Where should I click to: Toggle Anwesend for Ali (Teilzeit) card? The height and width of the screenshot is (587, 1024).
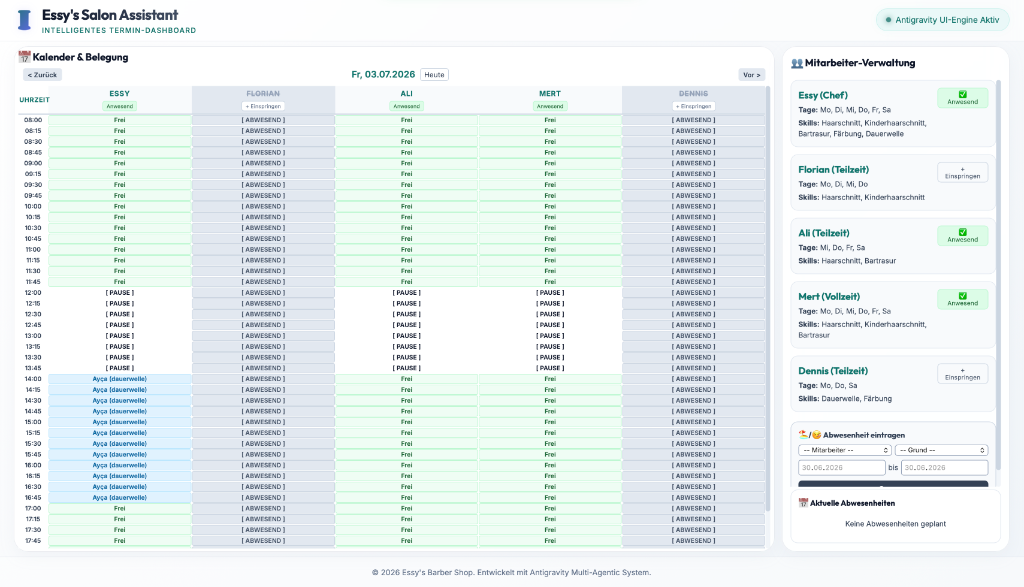click(x=963, y=236)
